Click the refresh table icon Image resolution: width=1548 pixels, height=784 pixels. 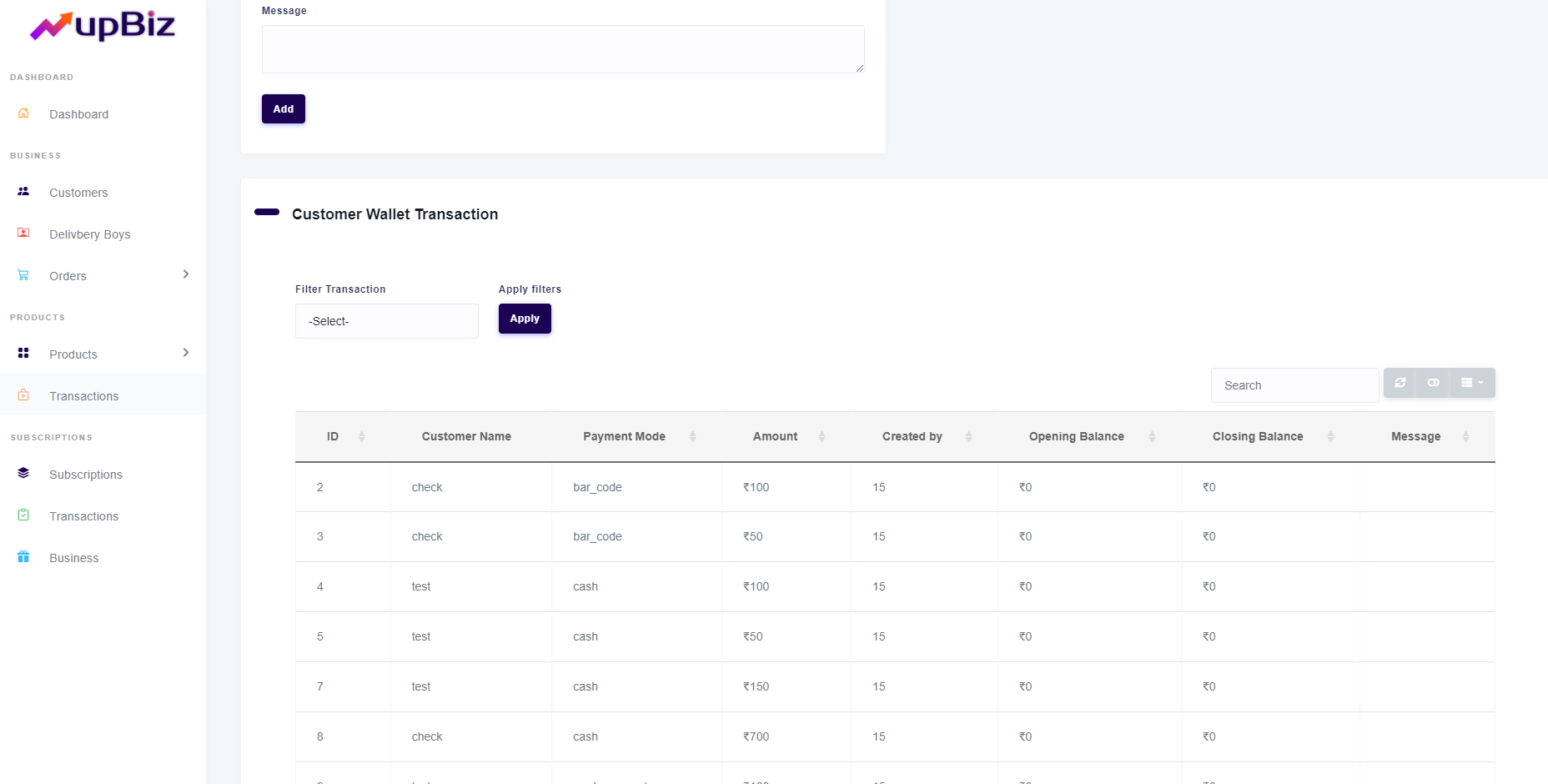(x=1400, y=383)
